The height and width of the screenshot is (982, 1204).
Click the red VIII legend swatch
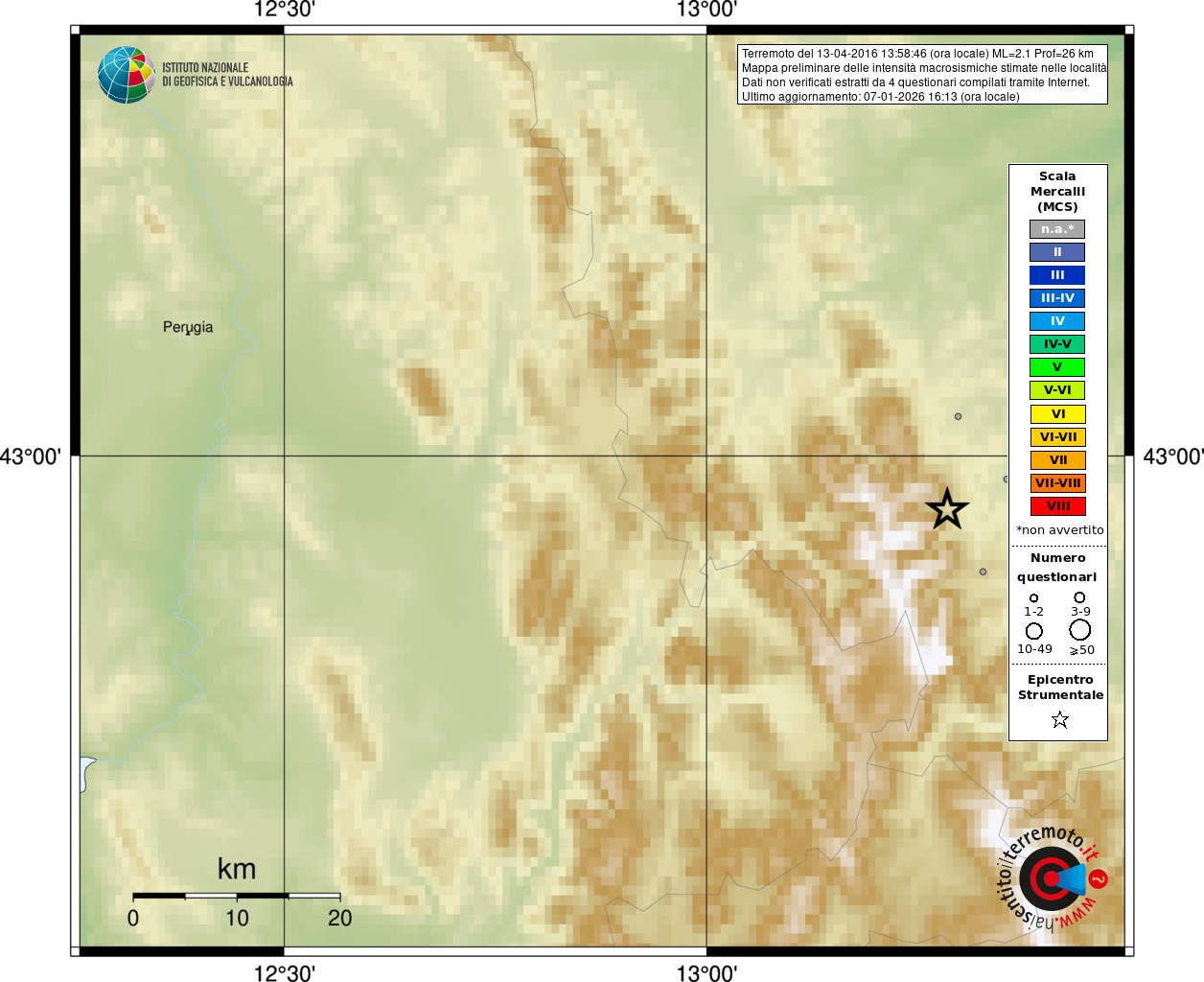tap(1057, 506)
